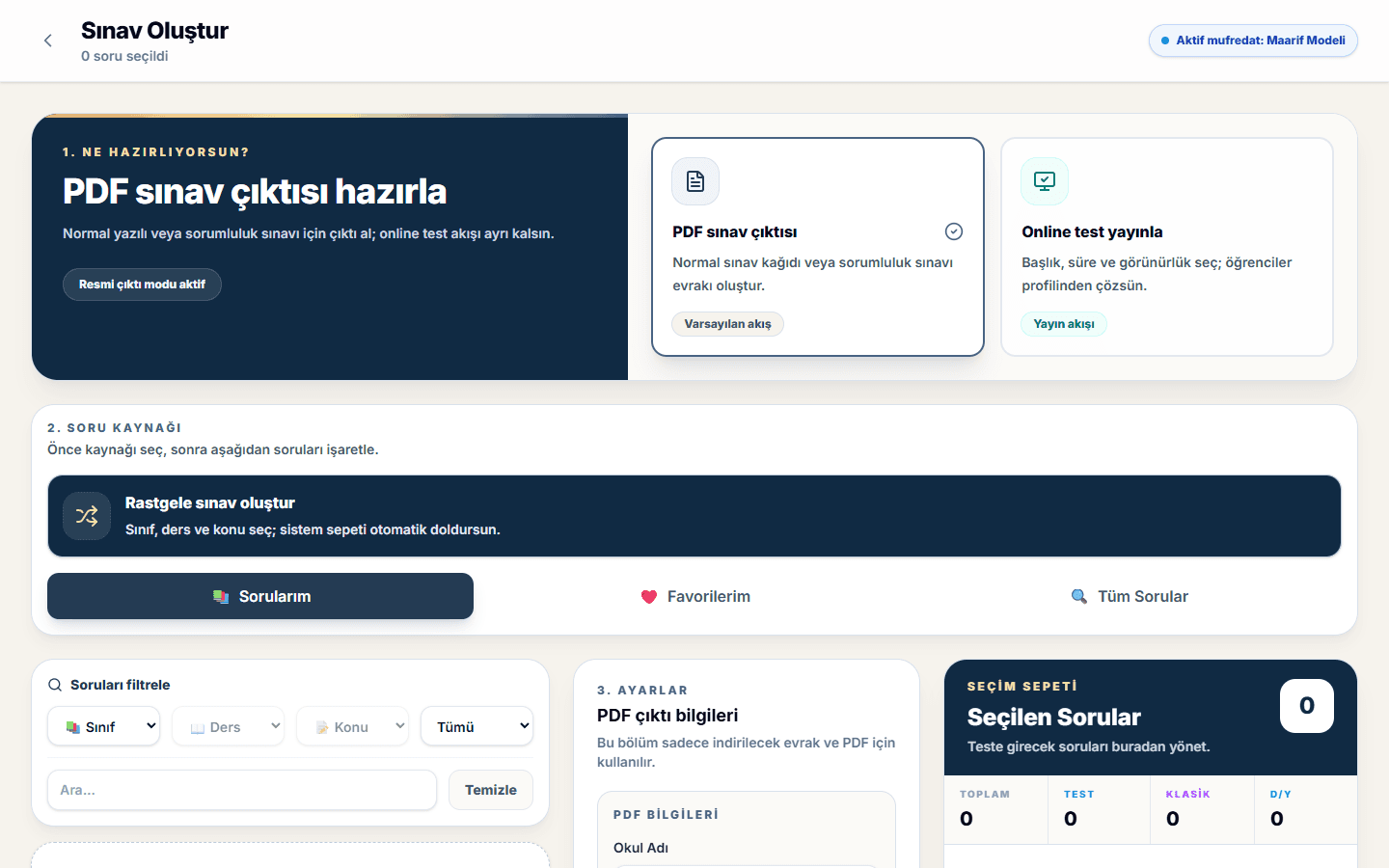Click the books icon on the Sorularım tab
The image size is (1389, 868).
coord(221,597)
